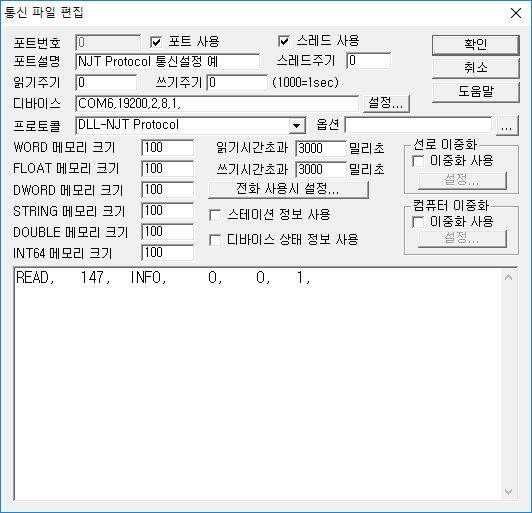The width and height of the screenshot is (532, 513).
Task: Click the 포트설명 input field
Action: click(x=168, y=61)
